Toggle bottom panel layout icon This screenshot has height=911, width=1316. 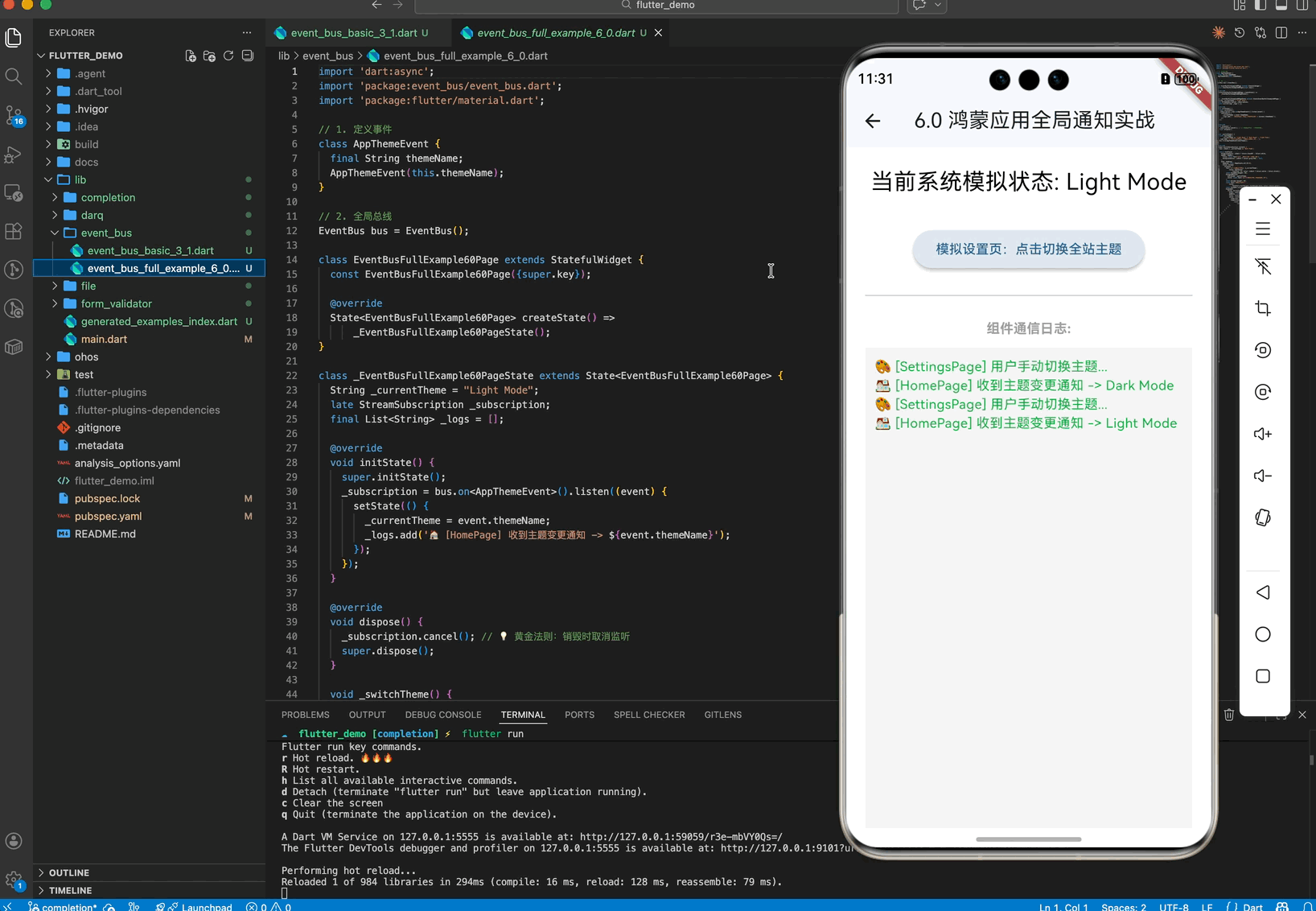[x=1281, y=6]
